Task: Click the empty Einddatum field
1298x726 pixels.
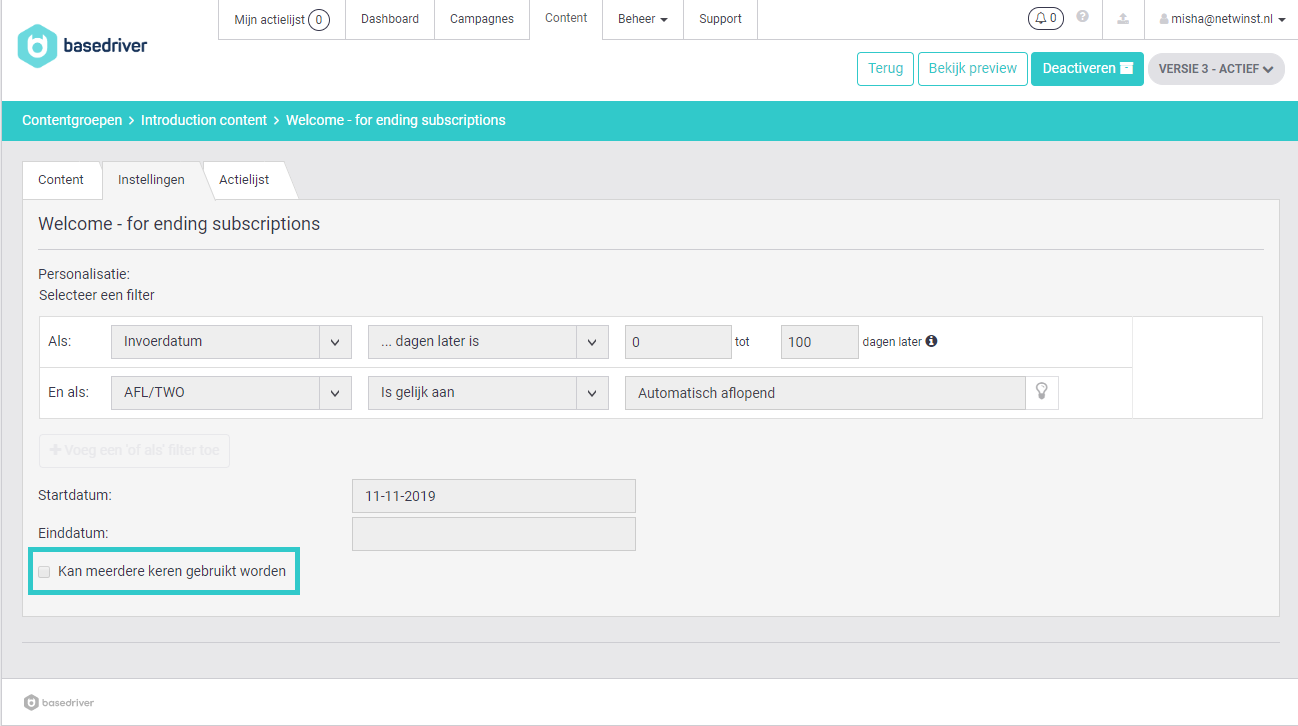Action: (x=494, y=534)
